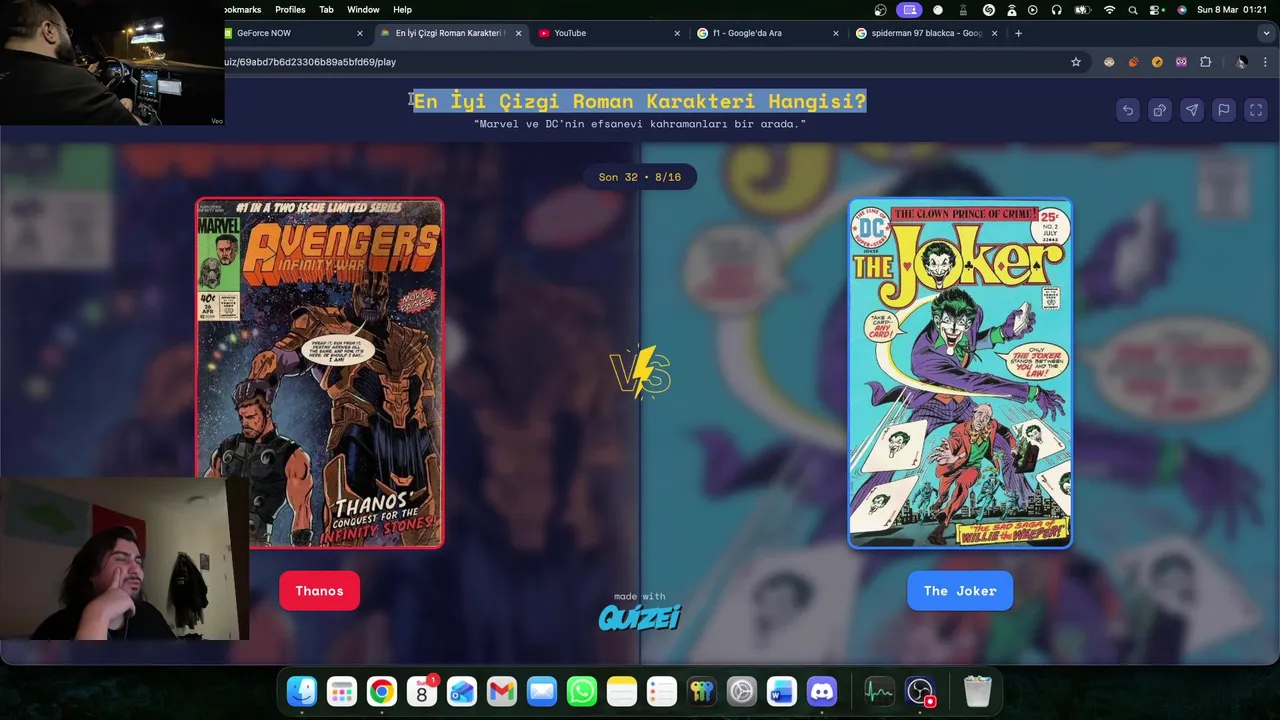Close the GeForce NOW tab
Screen dimensions: 1280x720
point(360,33)
